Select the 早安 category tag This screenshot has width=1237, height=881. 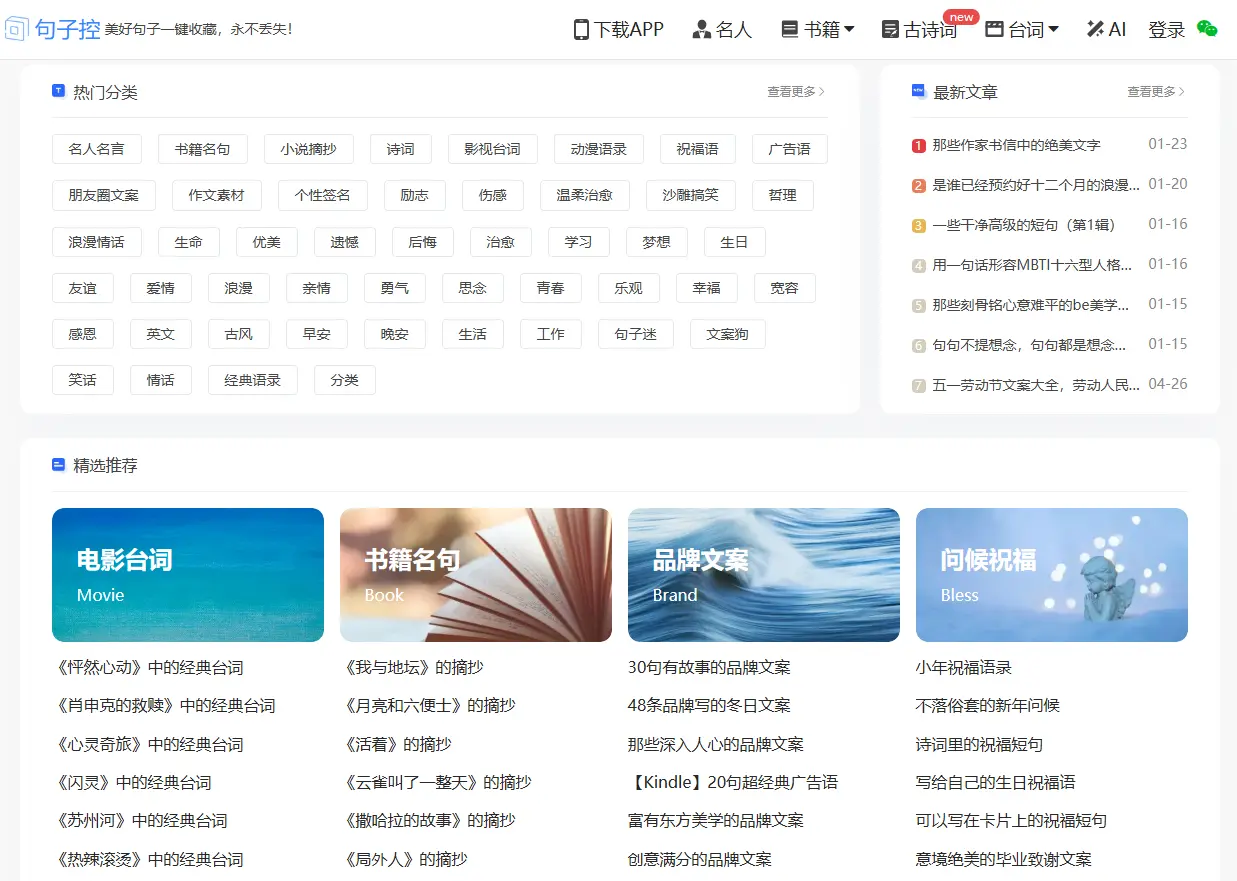point(317,333)
